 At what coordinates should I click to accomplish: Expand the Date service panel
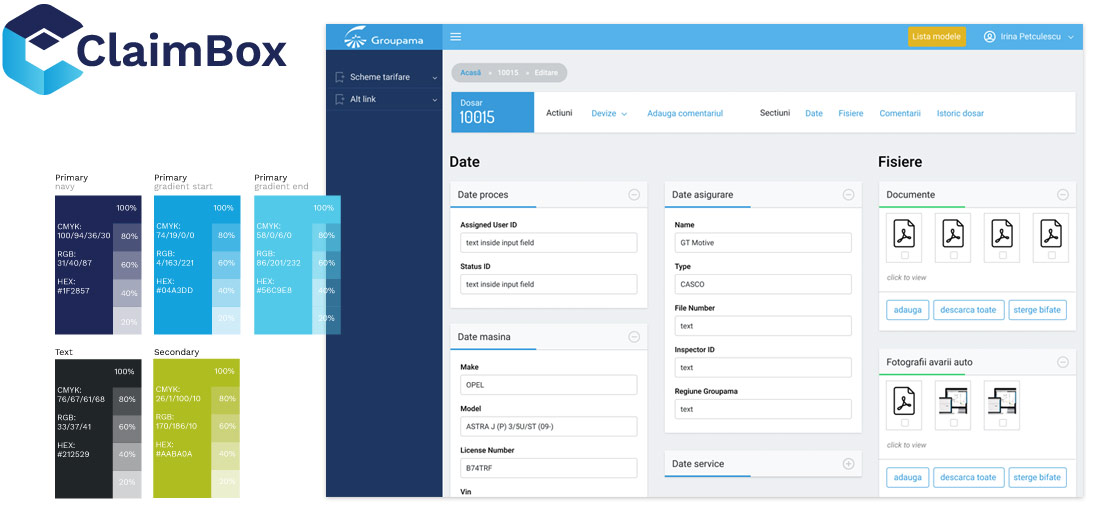[848, 464]
